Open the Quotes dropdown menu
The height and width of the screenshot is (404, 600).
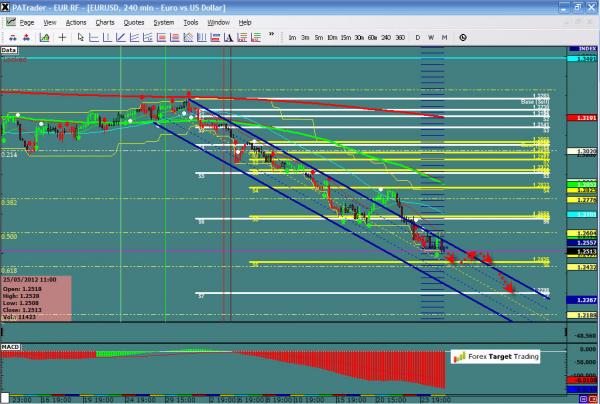click(134, 21)
